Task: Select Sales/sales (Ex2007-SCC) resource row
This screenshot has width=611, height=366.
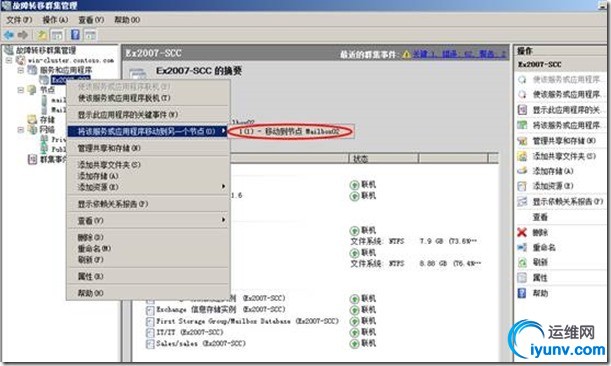Action: coord(201,343)
